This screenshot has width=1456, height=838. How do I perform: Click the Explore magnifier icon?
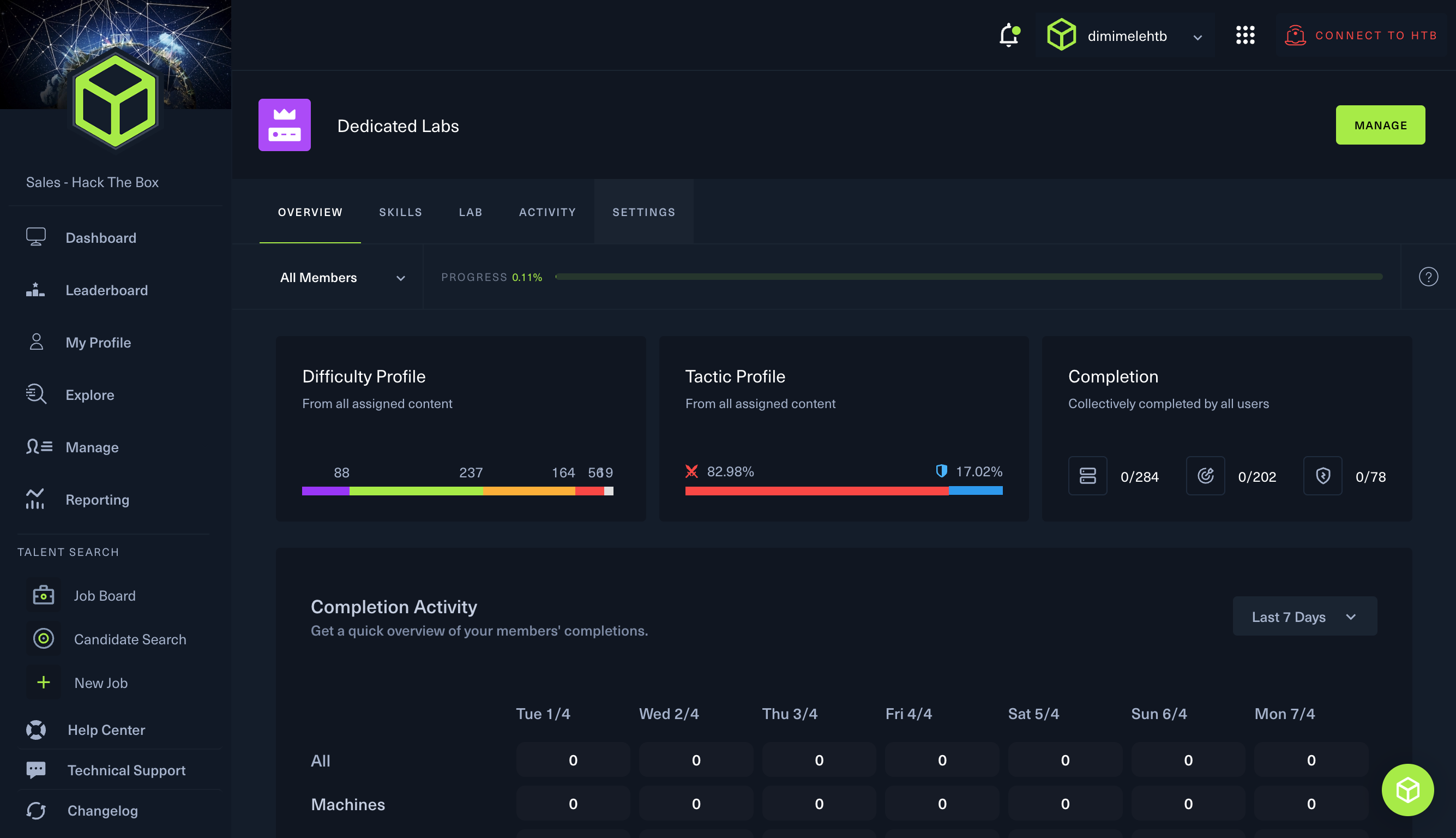pos(35,394)
